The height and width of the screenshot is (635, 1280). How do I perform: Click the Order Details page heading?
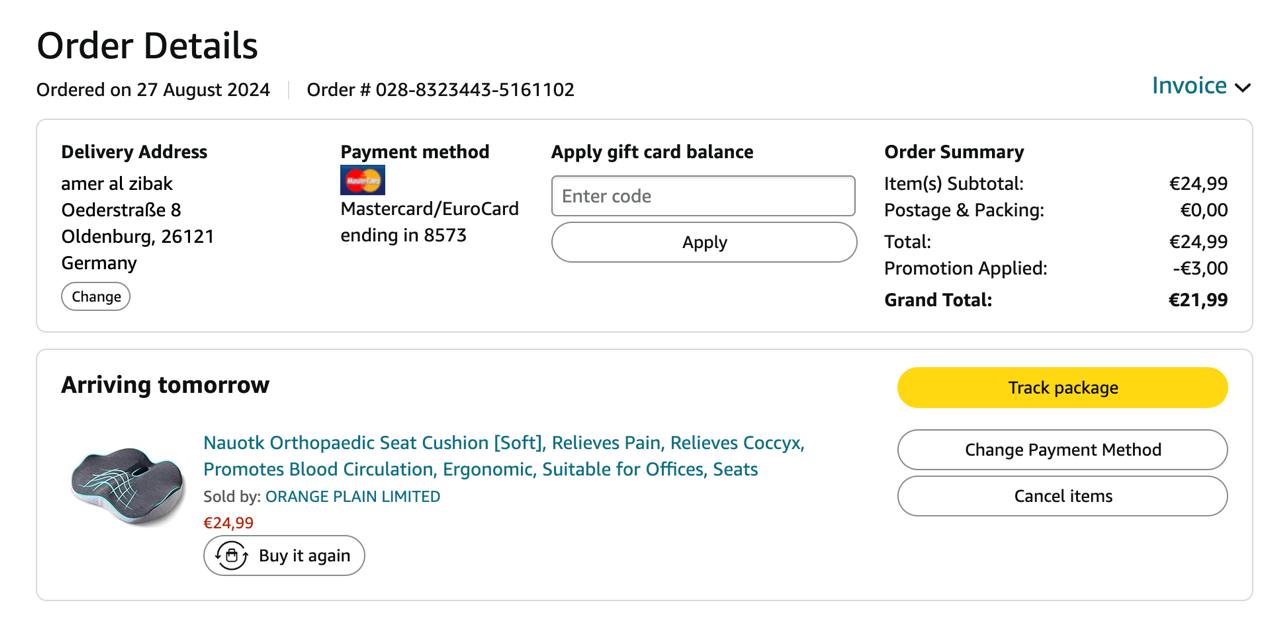[147, 46]
